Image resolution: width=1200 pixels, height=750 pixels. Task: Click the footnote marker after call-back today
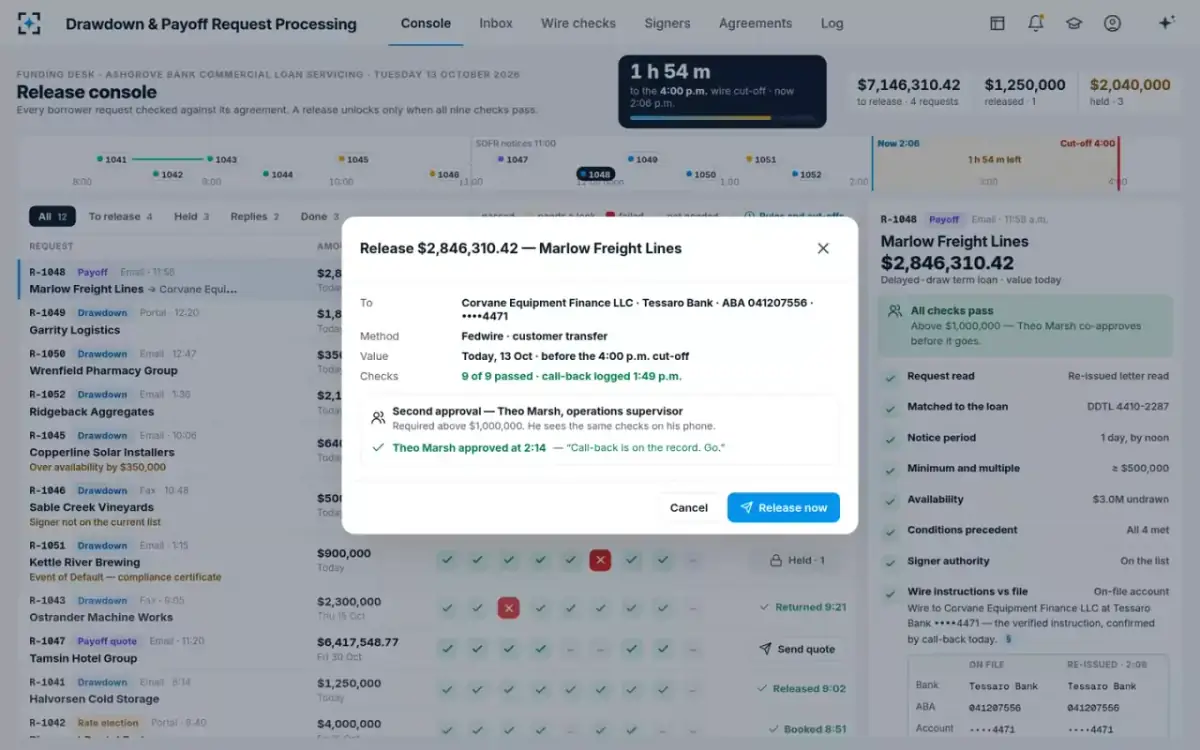pos(1008,639)
